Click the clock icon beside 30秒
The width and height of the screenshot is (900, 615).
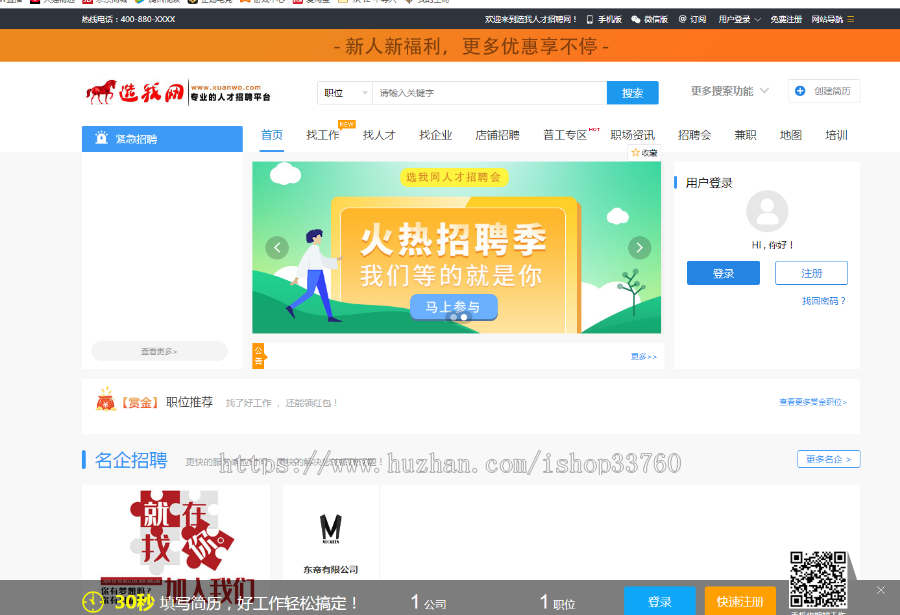pos(91,603)
